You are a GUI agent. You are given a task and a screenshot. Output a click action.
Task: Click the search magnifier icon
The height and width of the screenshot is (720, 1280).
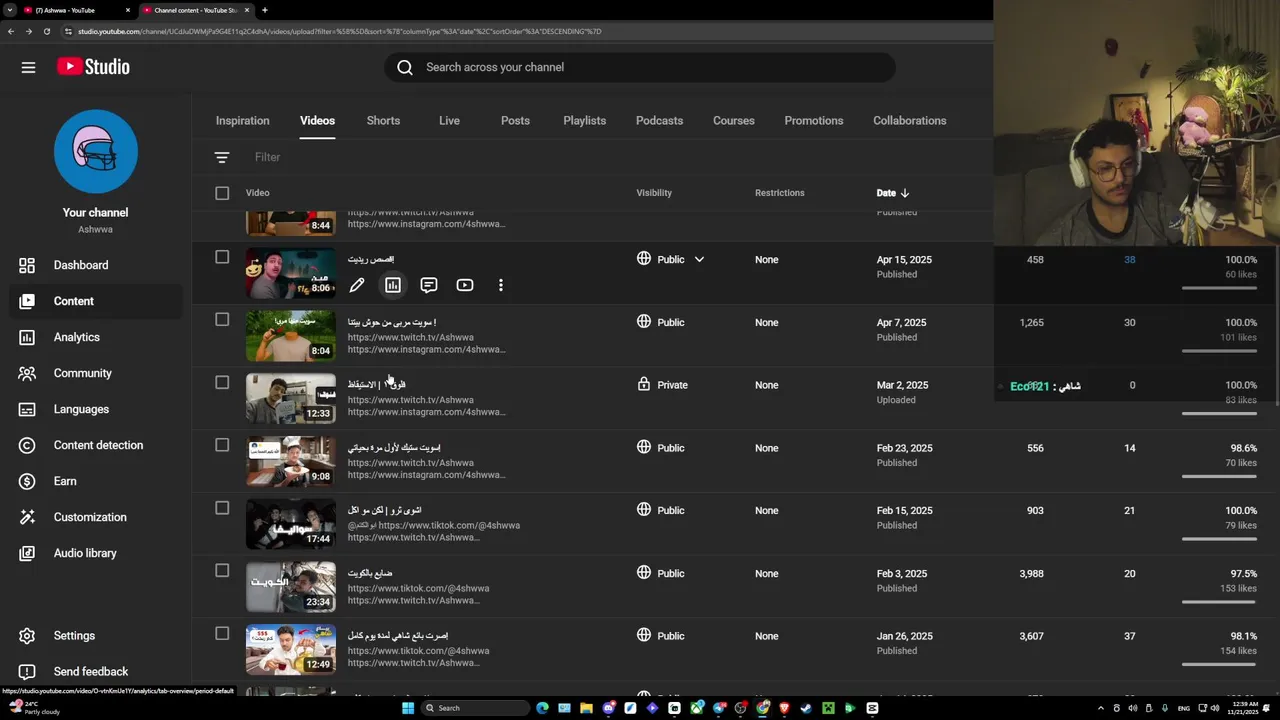tap(405, 67)
